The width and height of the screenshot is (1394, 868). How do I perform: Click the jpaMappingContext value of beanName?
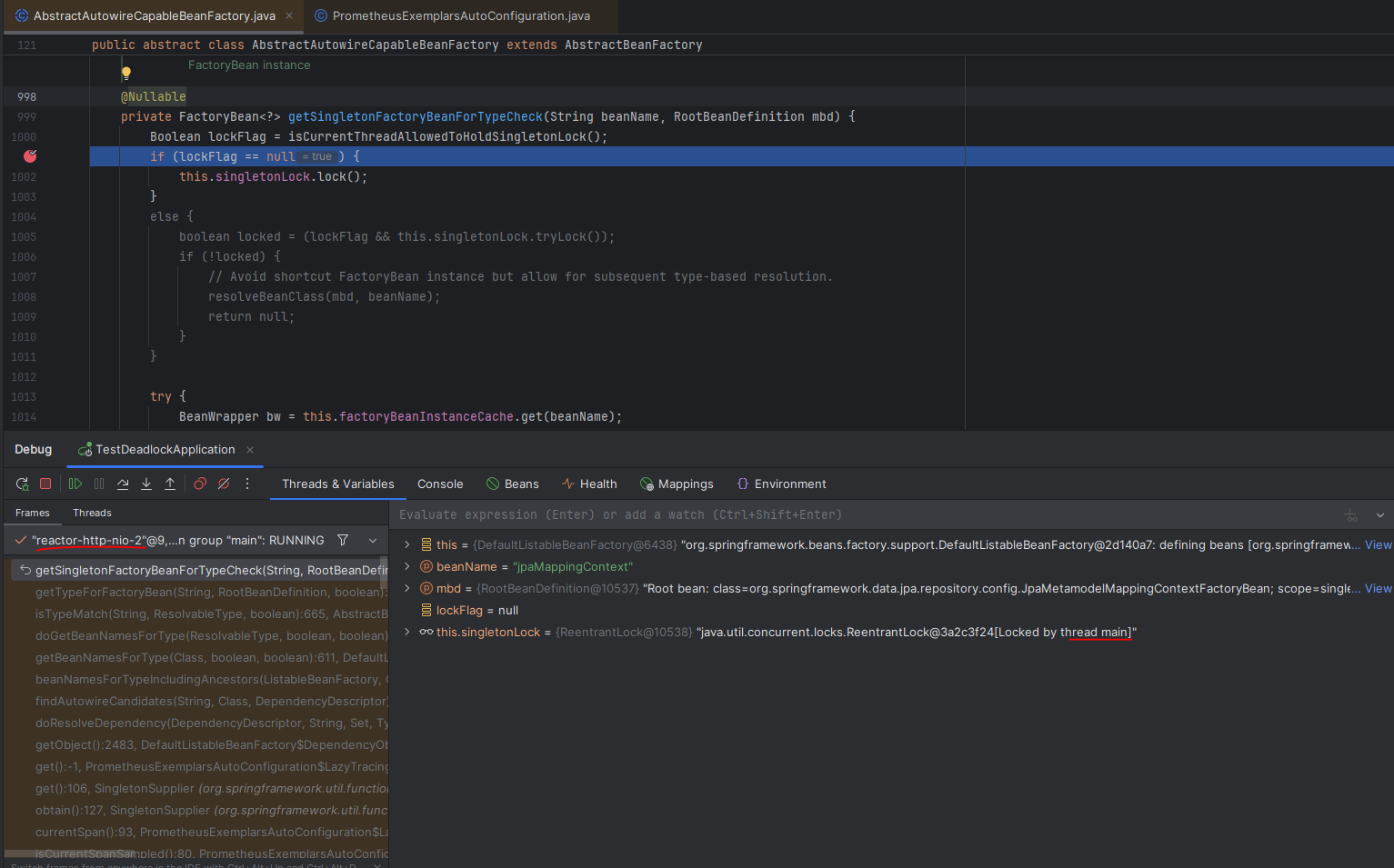(x=572, y=567)
